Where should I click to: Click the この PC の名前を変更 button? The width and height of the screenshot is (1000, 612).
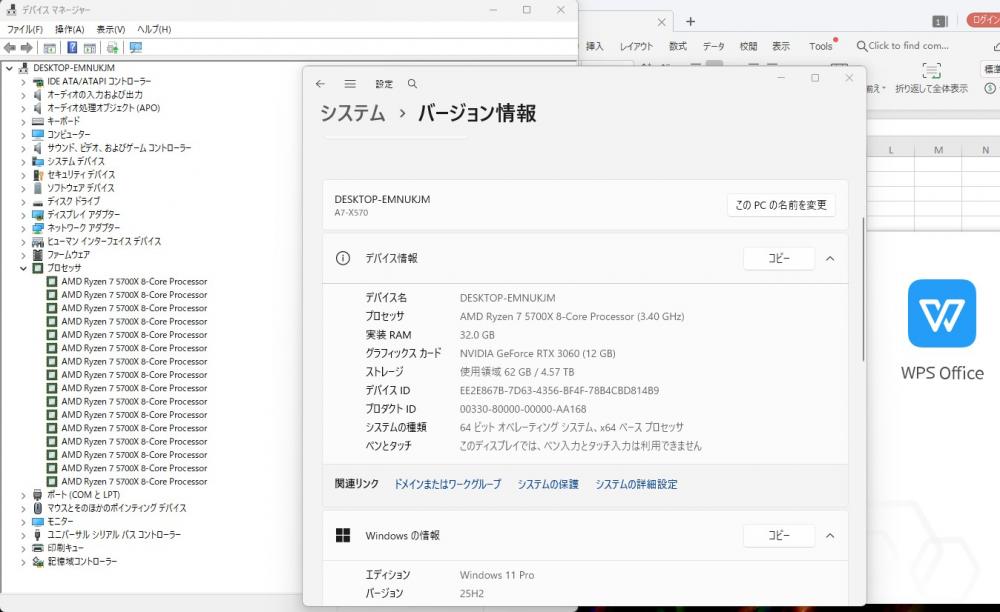point(781,205)
